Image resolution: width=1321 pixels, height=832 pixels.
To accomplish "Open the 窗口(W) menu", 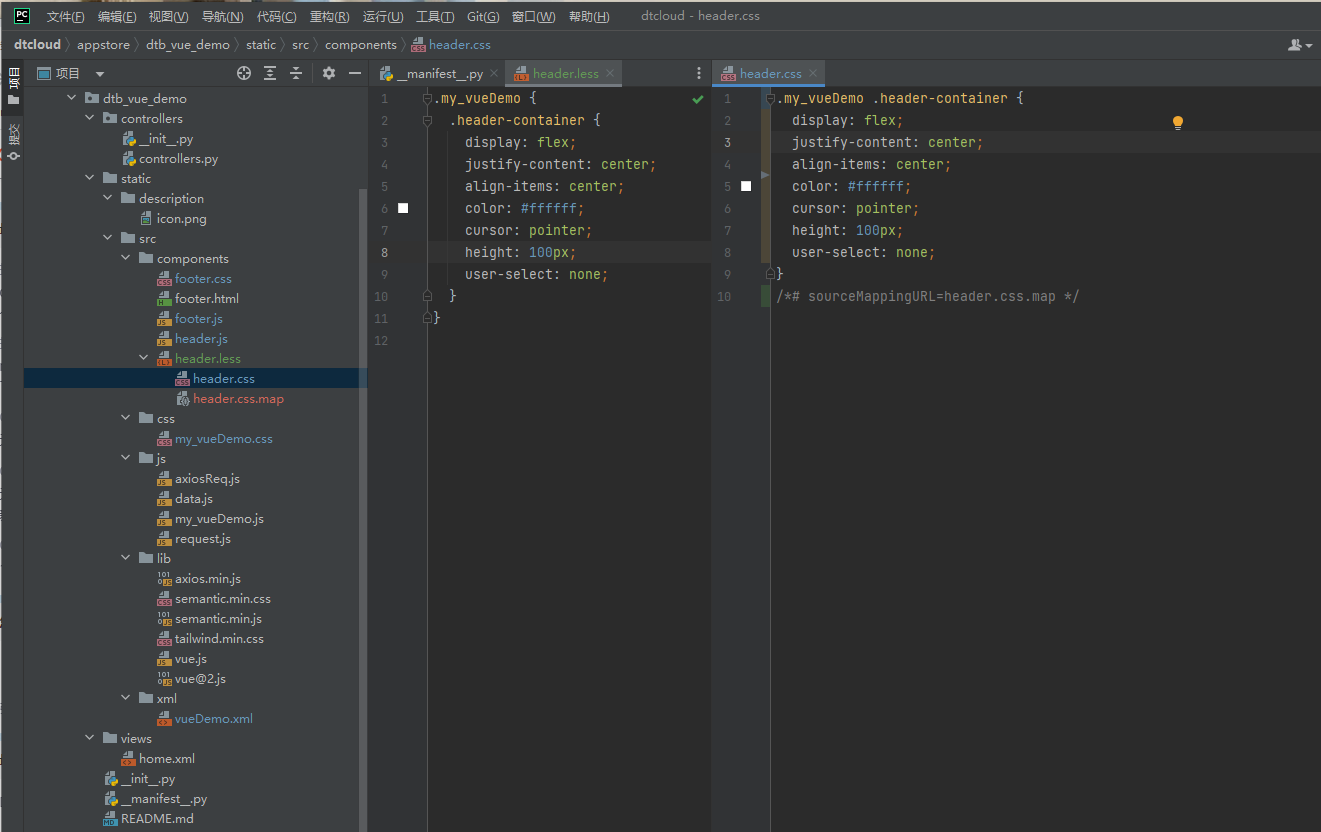I will [533, 16].
